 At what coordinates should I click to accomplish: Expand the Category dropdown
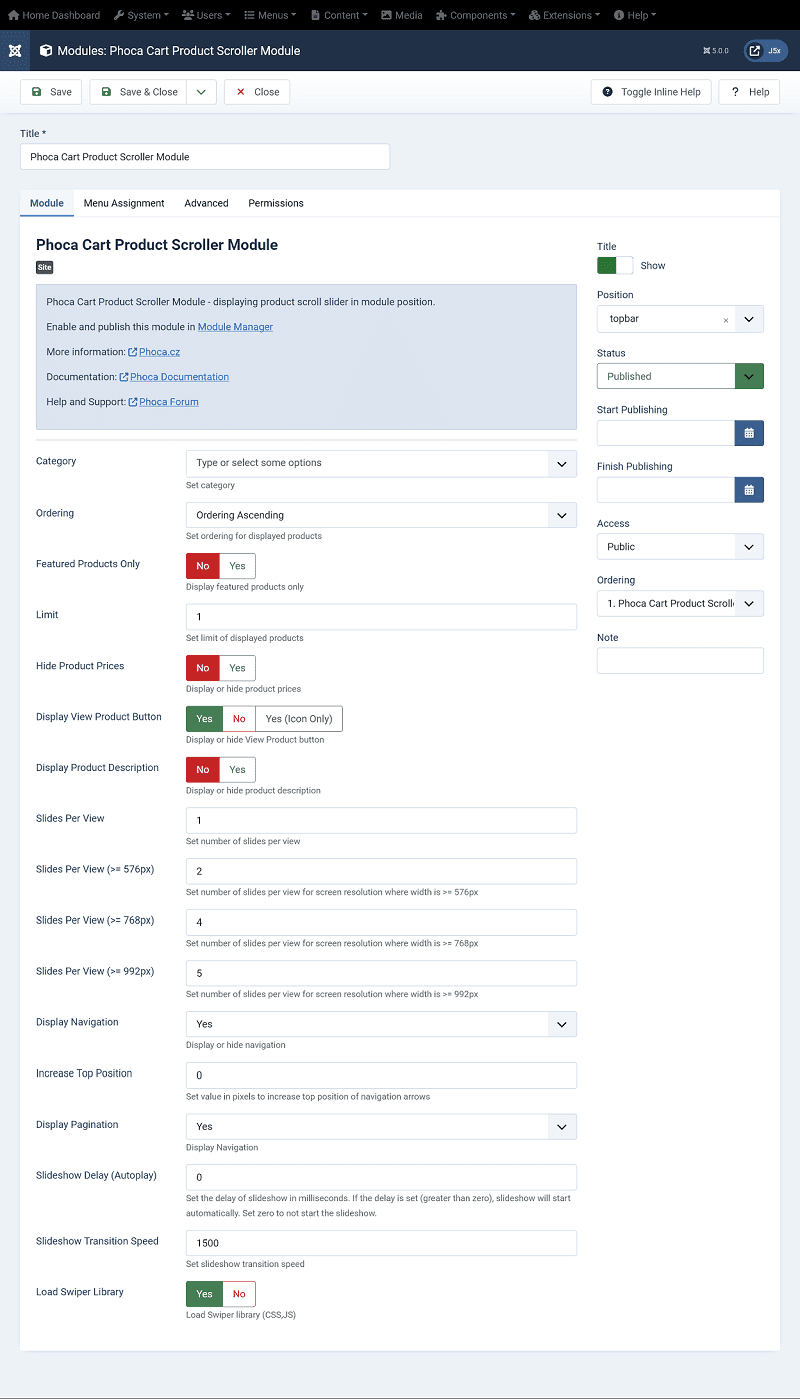pos(561,463)
